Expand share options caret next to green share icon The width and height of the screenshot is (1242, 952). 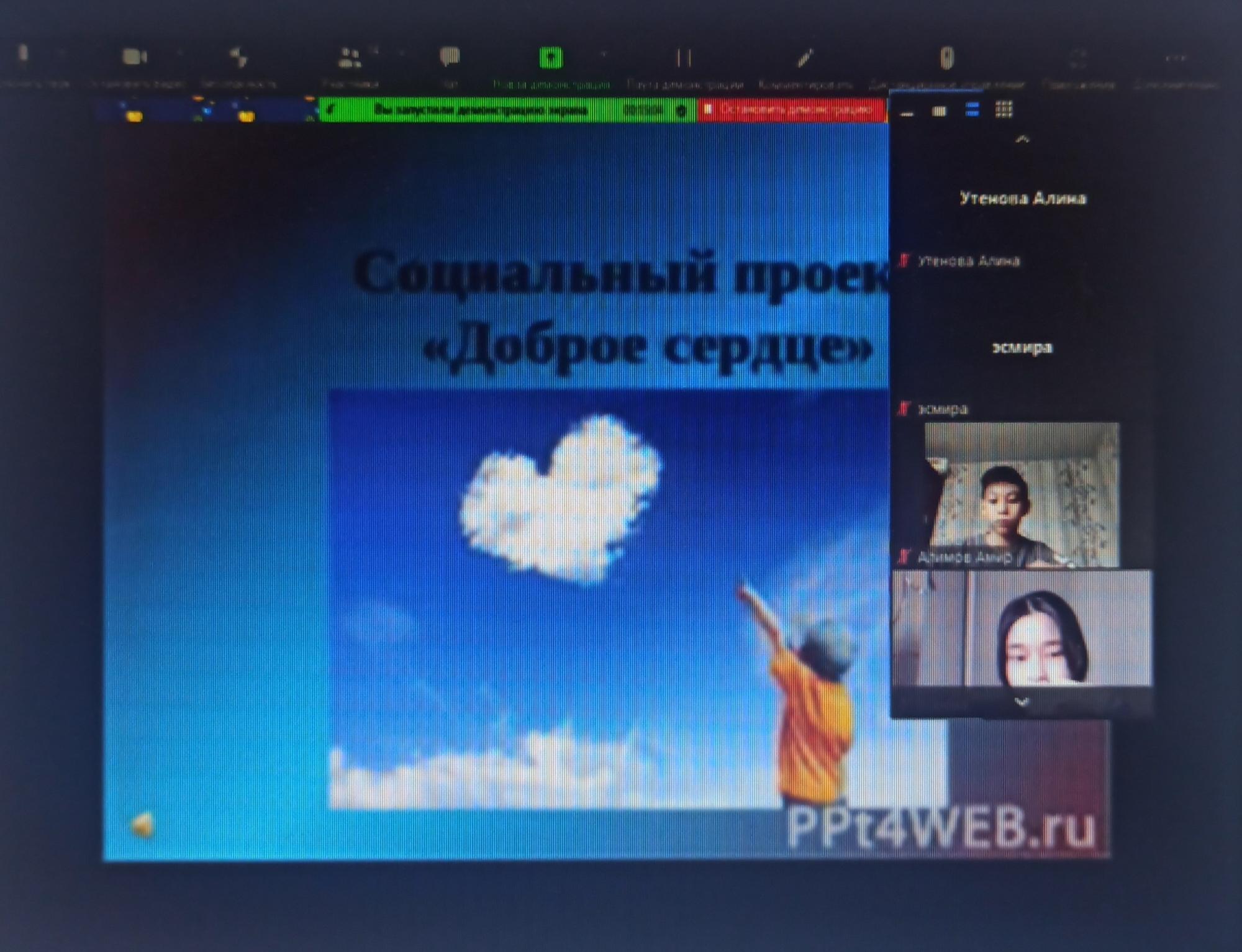click(603, 55)
